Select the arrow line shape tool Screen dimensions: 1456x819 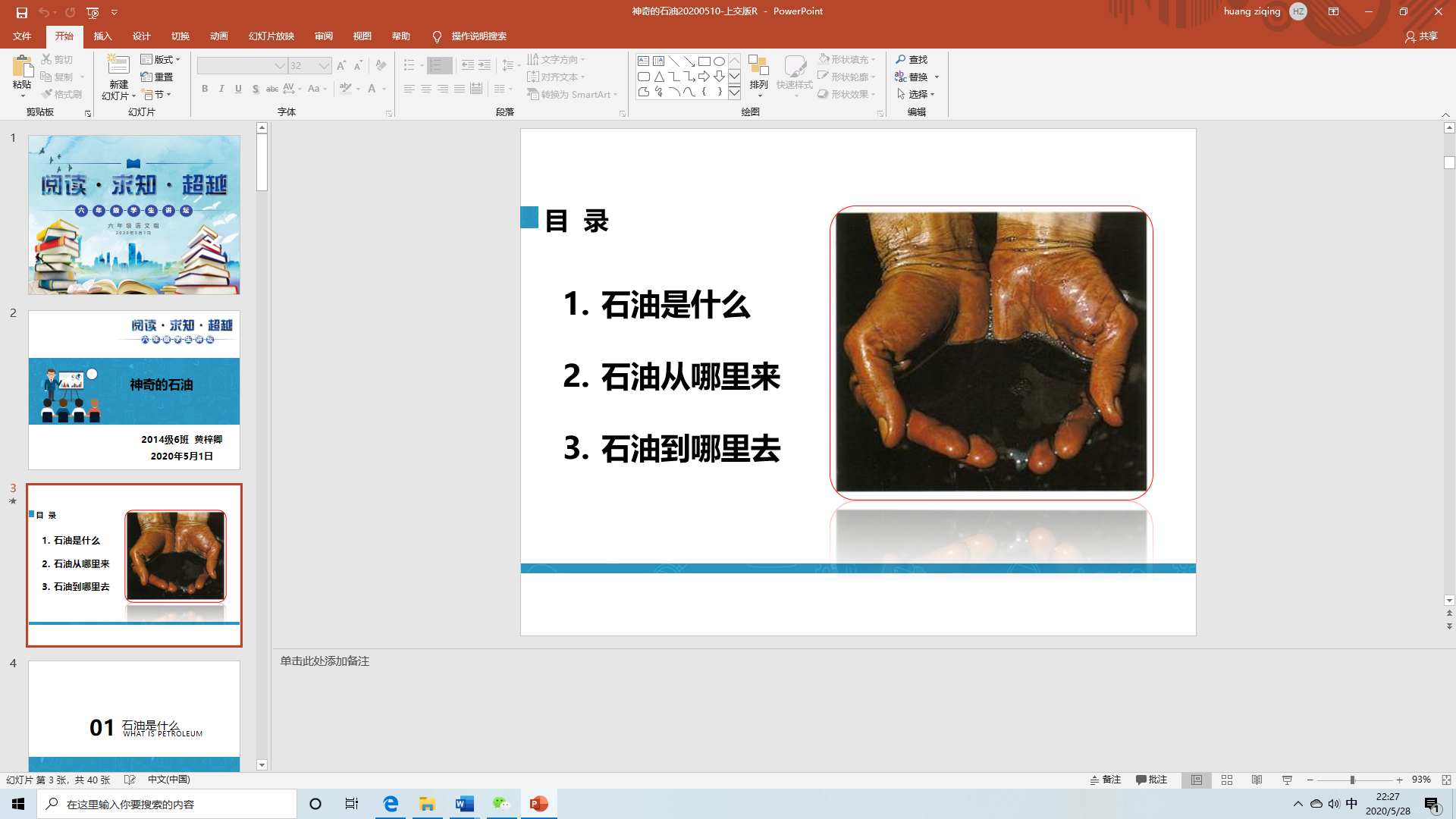click(689, 61)
